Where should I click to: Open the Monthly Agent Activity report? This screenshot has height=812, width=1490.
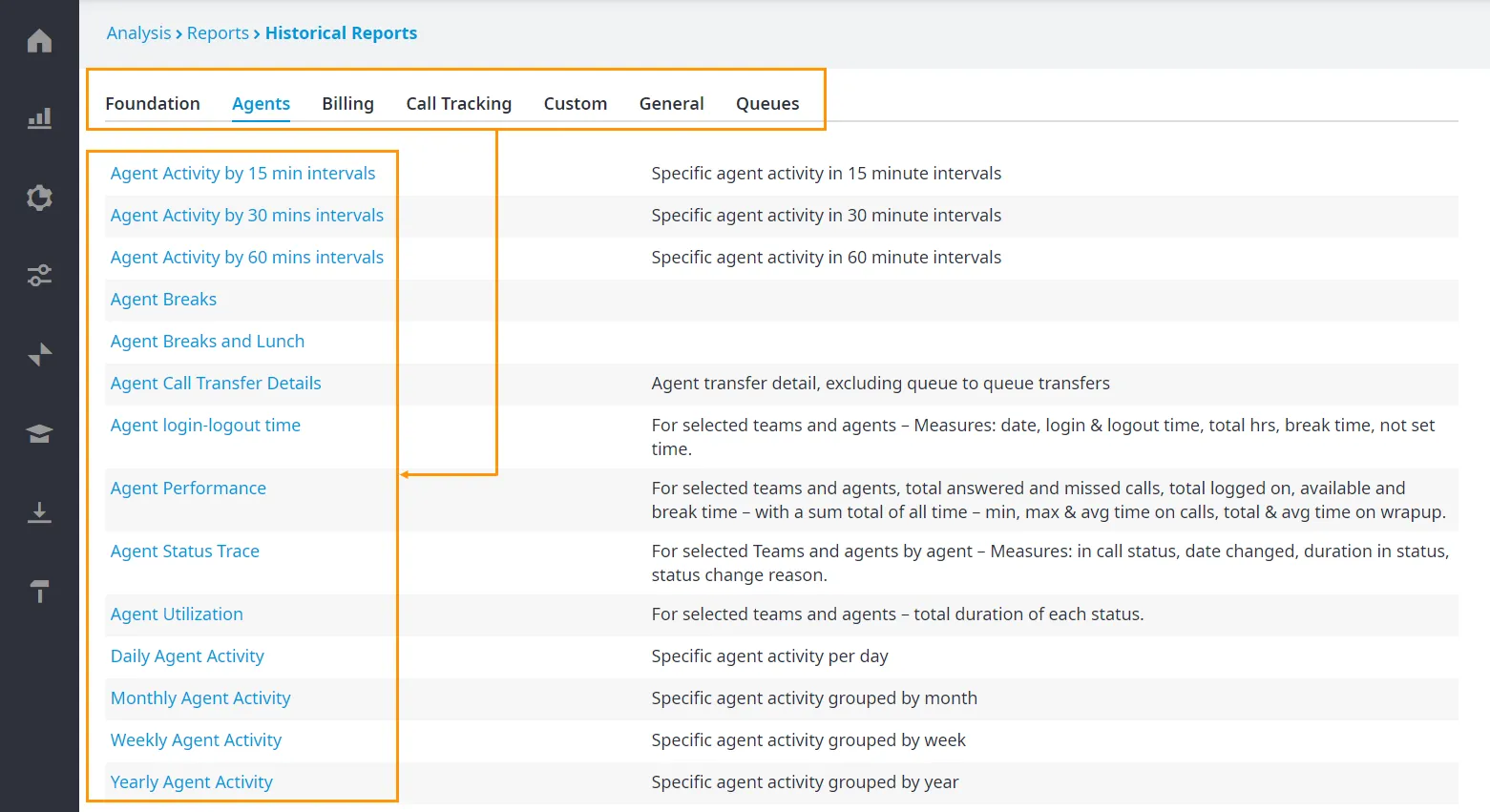[200, 698]
